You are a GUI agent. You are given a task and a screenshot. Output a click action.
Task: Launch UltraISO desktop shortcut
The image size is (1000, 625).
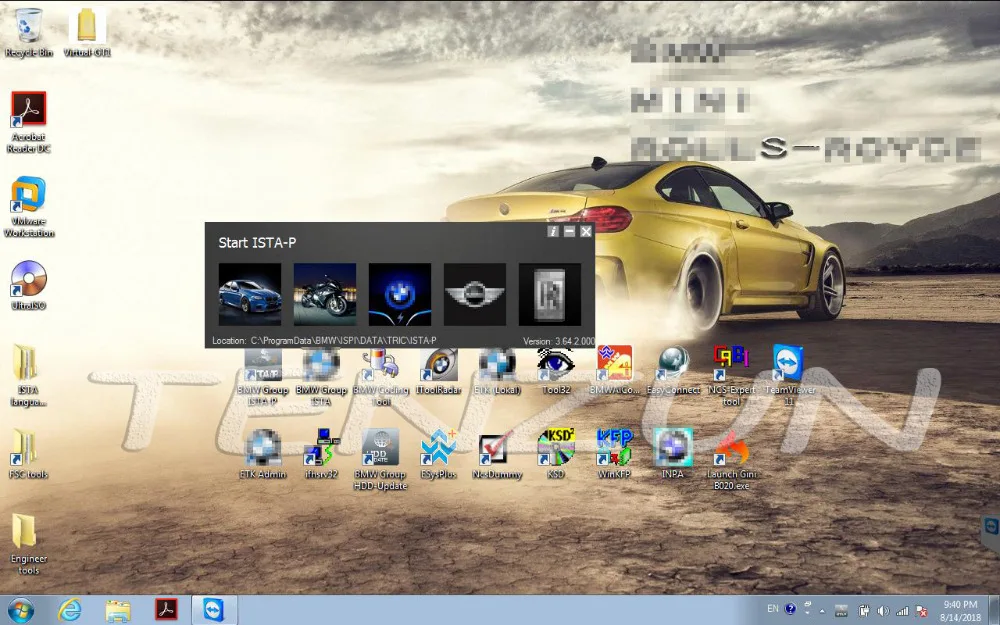[29, 285]
